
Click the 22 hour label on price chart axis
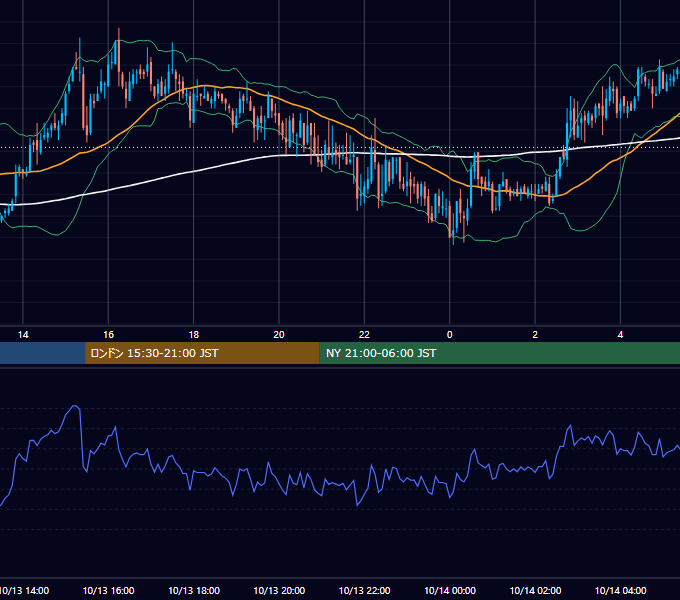tap(364, 335)
